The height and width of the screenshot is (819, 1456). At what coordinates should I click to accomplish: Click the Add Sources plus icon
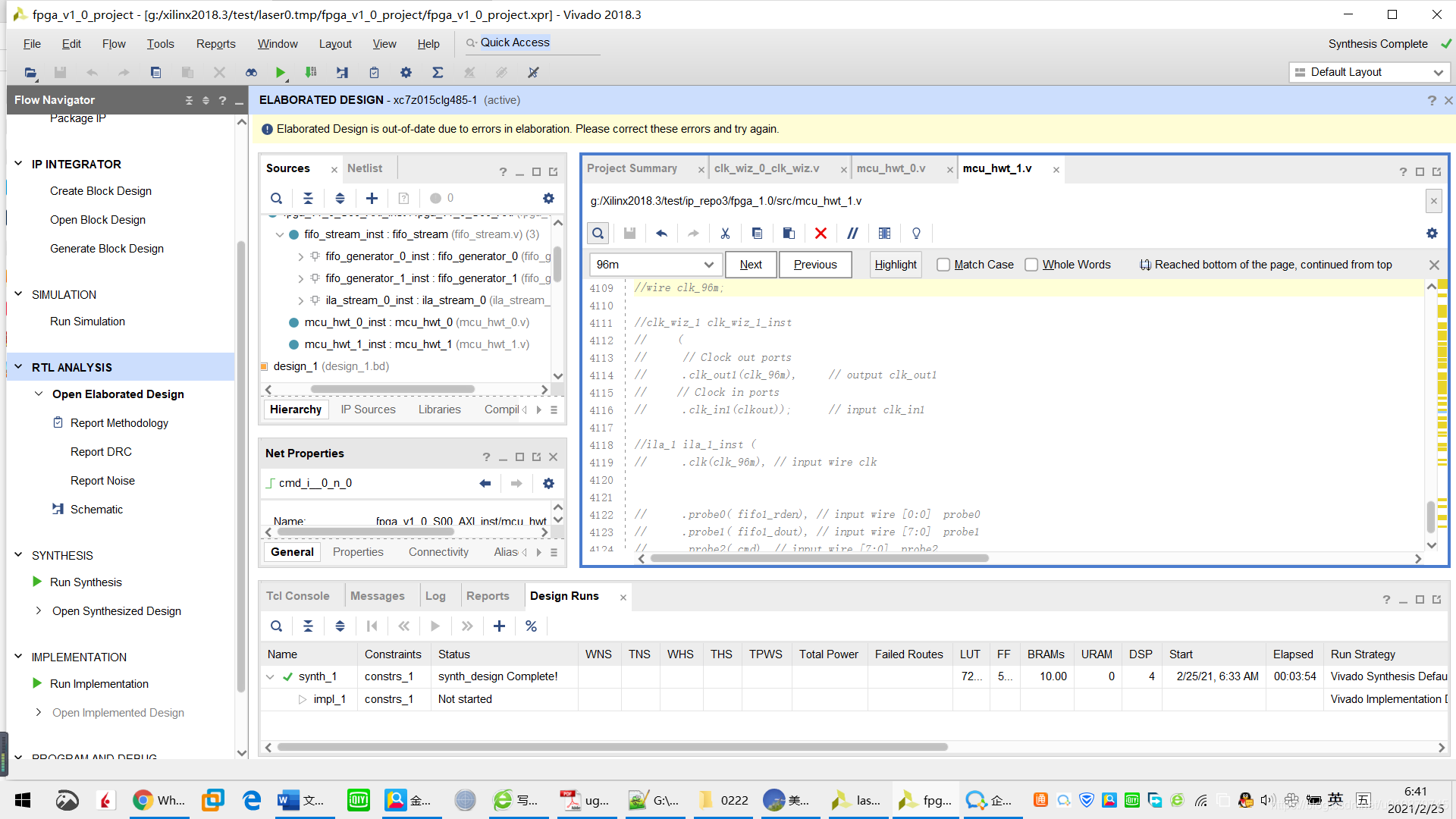[372, 199]
